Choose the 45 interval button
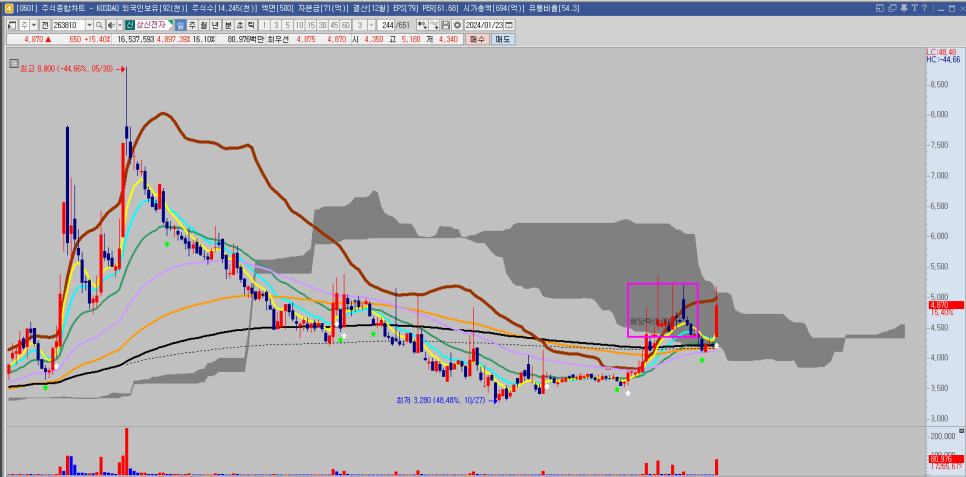The height and width of the screenshot is (477, 966). pos(334,25)
